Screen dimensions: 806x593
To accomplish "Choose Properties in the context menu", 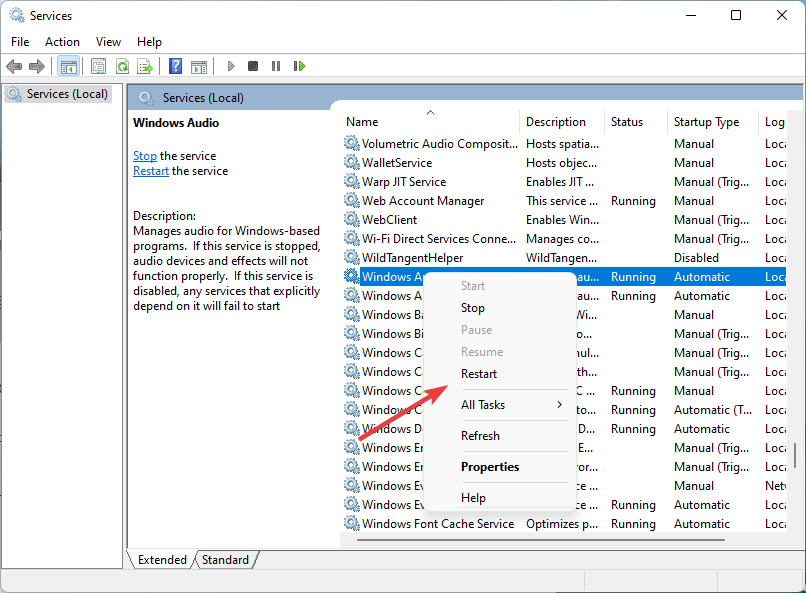I will tap(500, 467).
